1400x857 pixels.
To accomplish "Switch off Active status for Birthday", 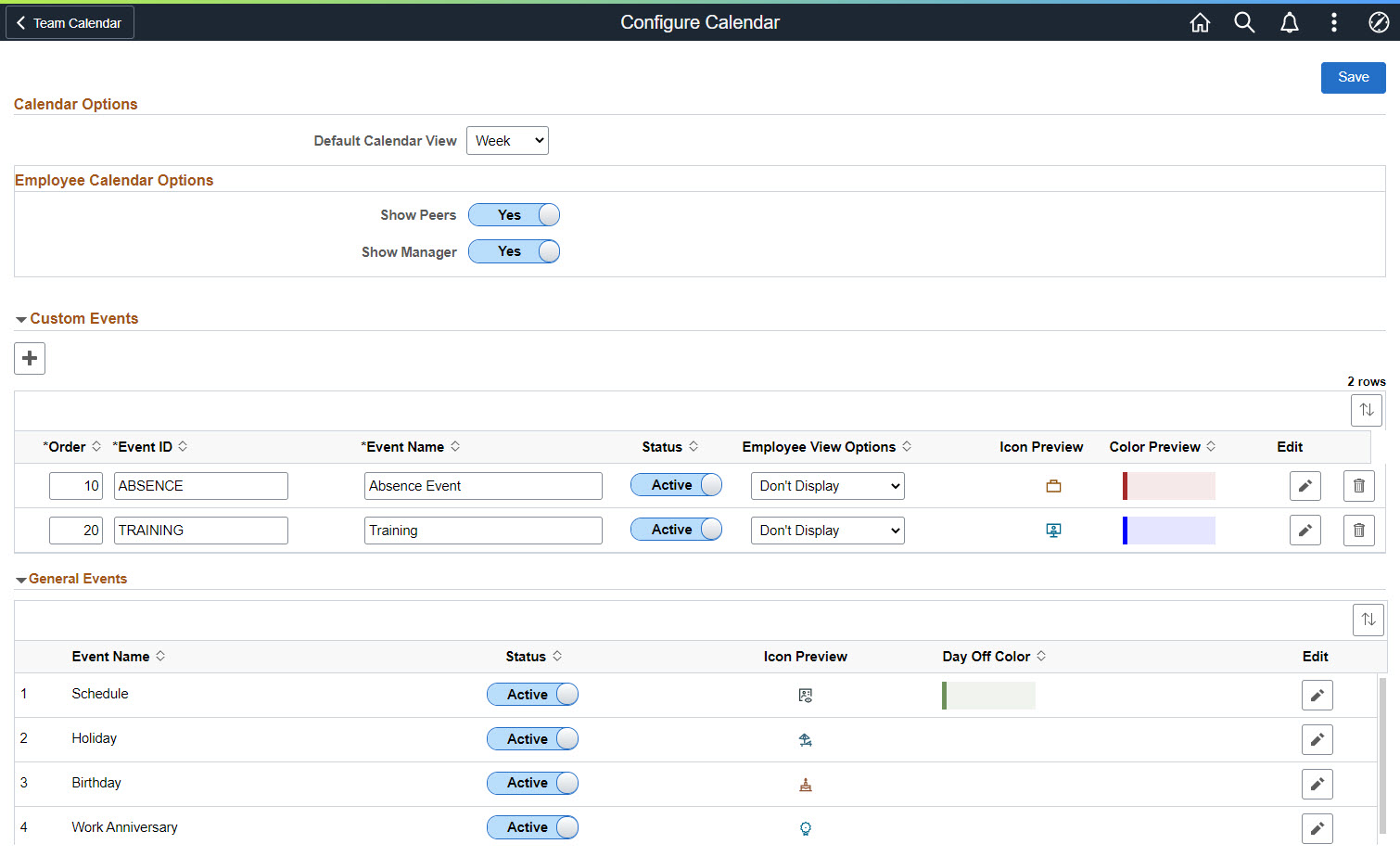I will (532, 783).
